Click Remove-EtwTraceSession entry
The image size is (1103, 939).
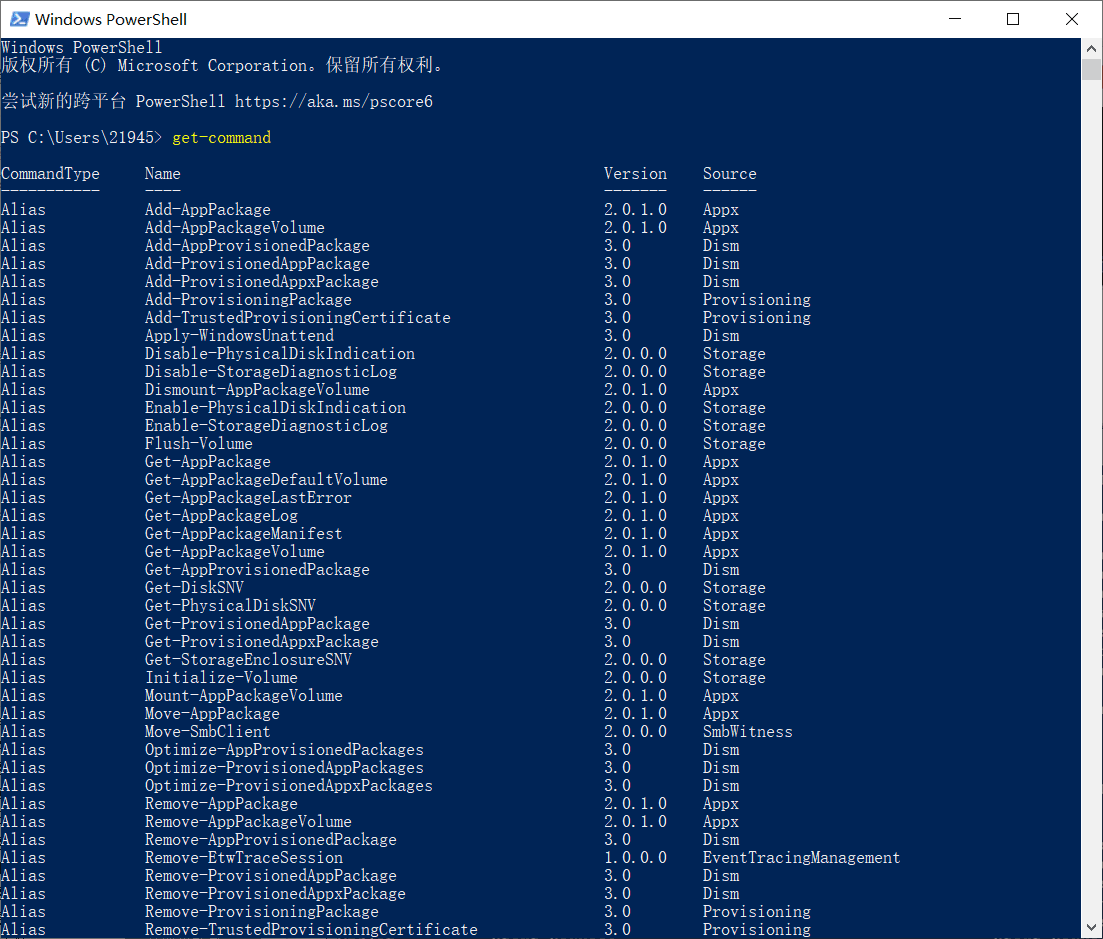[243, 858]
